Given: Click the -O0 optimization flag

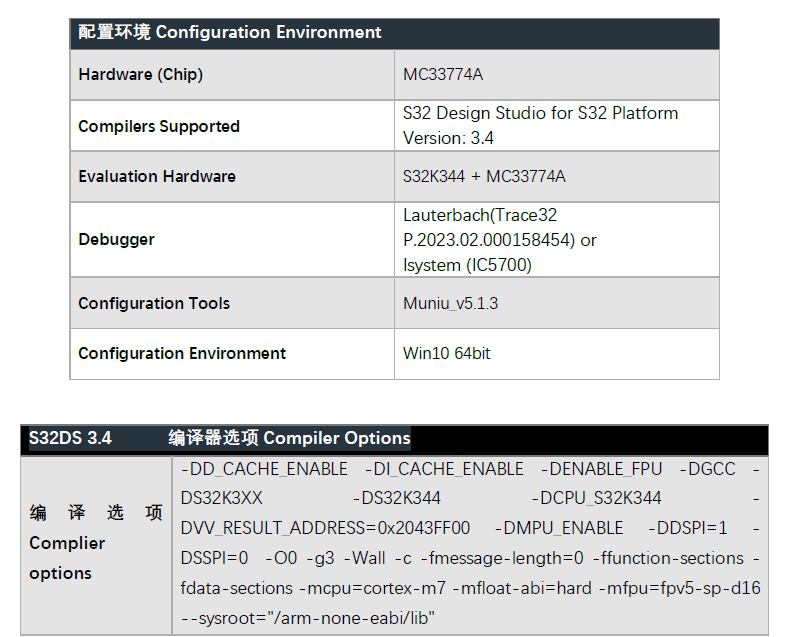Looking at the screenshot, I should point(281,558).
